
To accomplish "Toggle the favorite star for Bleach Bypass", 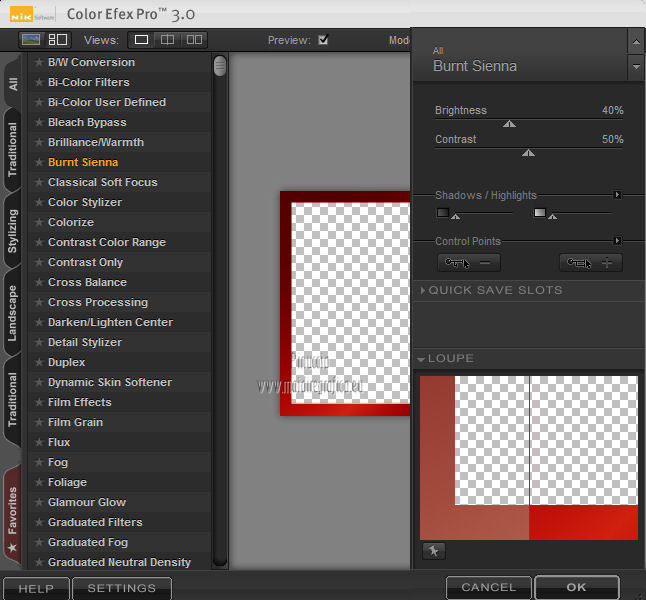I will point(39,122).
